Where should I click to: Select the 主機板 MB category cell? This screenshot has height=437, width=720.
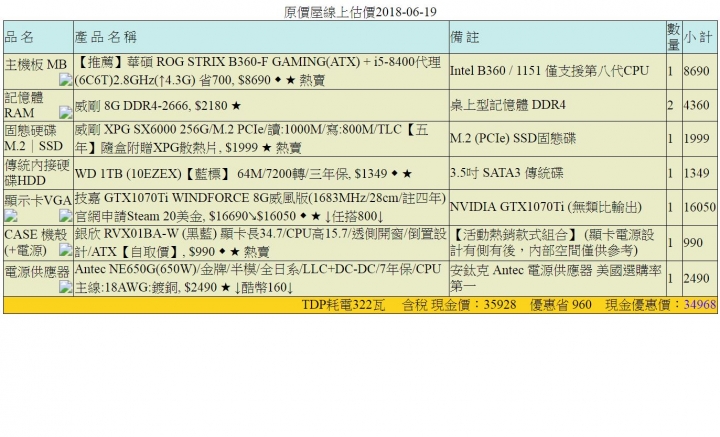click(39, 71)
